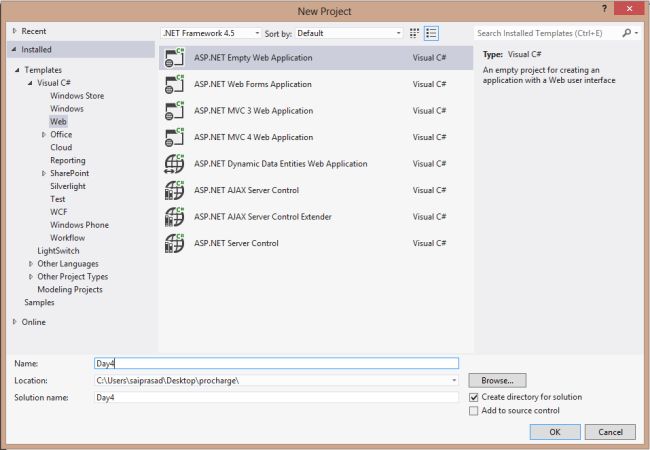The width and height of the screenshot is (650, 450).
Task: Open the search options dropdown arrow
Action: (x=636, y=33)
